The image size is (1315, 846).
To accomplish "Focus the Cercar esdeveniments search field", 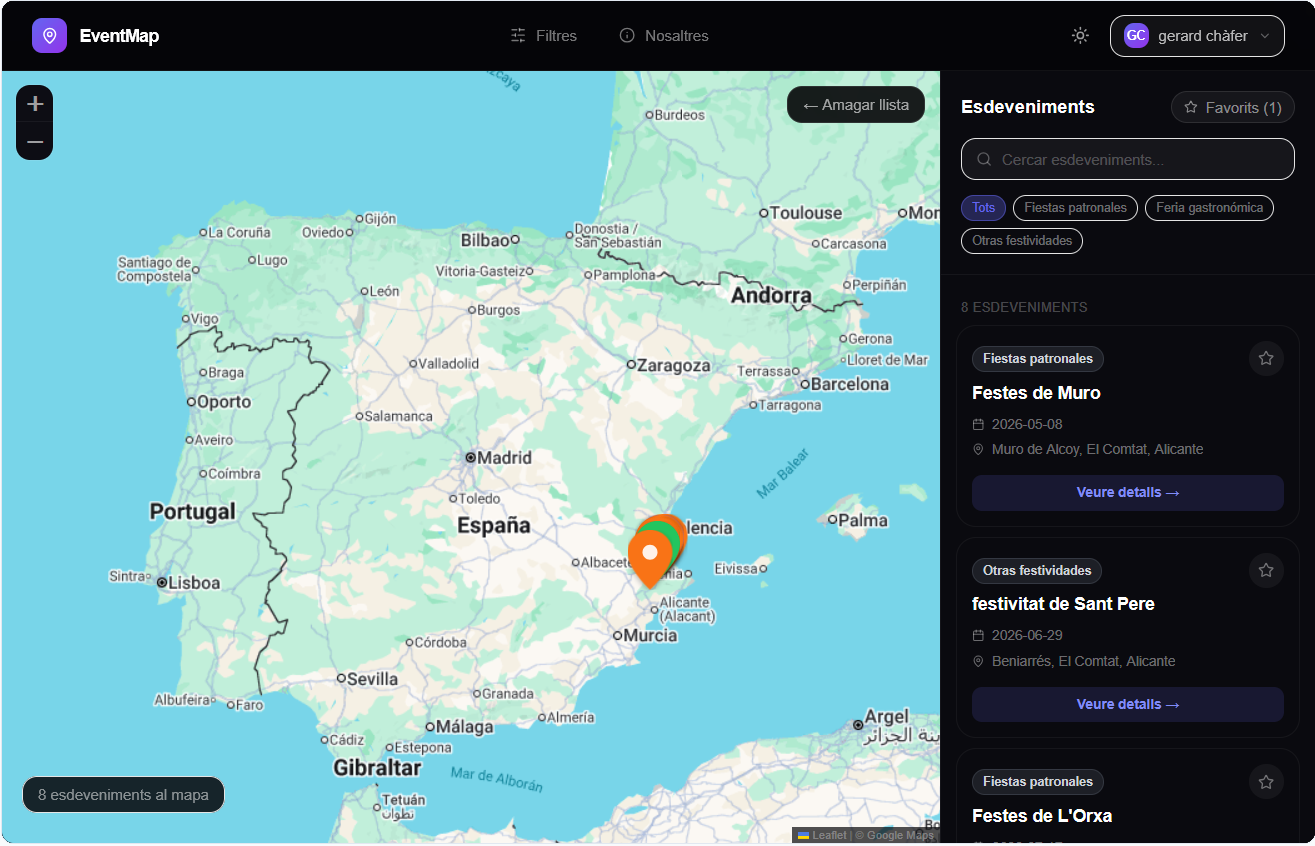I will click(1128, 159).
